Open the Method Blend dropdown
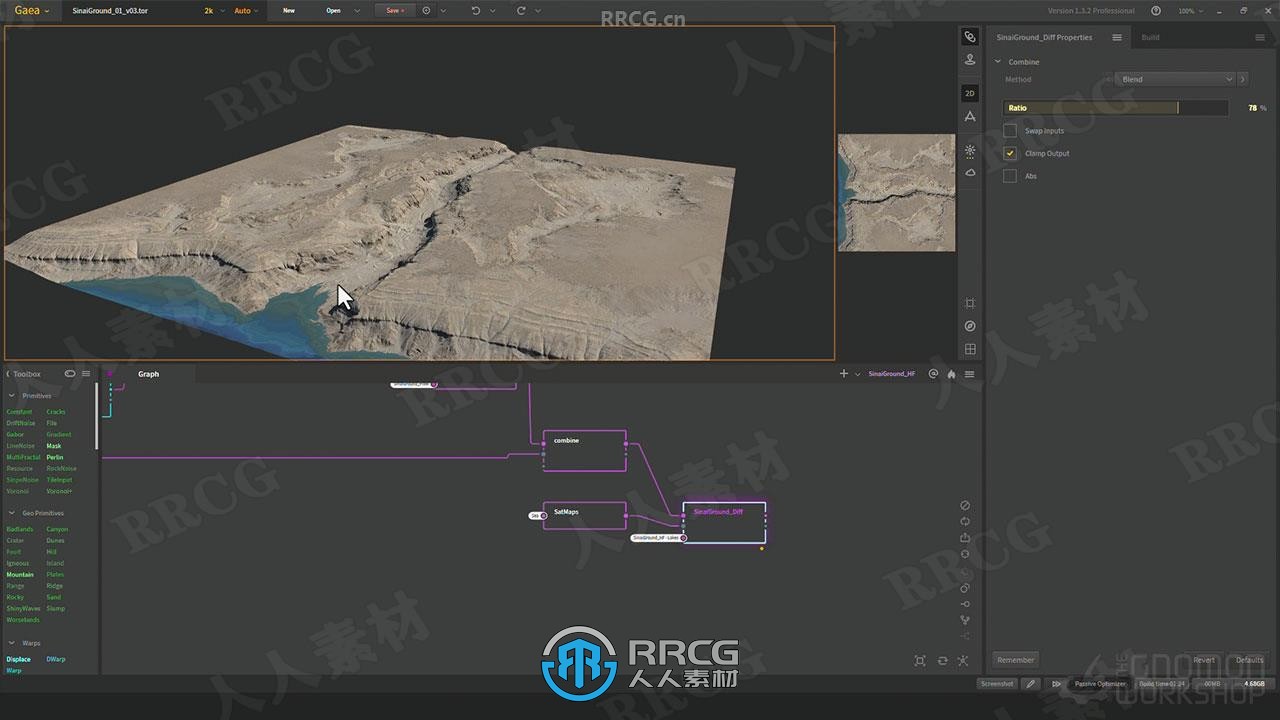 point(1175,79)
